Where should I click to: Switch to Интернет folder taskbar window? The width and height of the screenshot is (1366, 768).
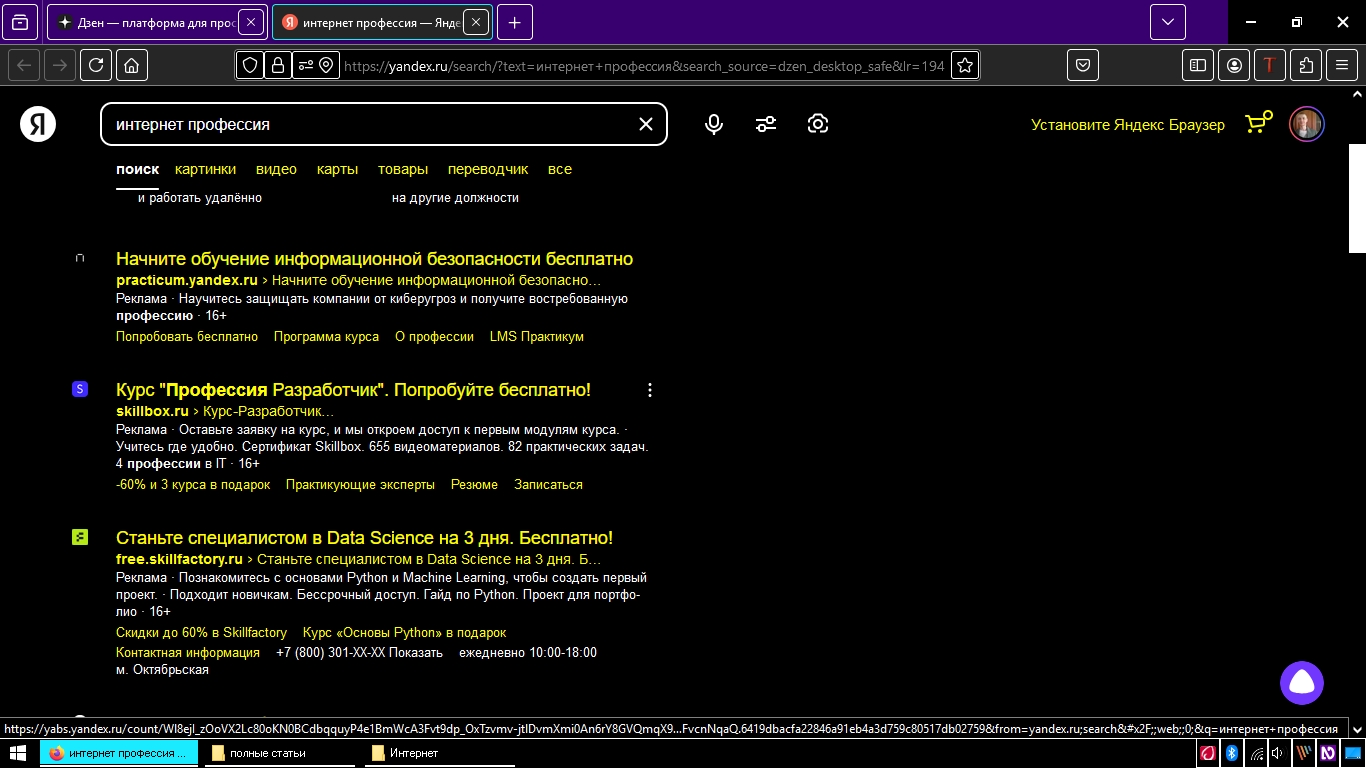(438, 753)
